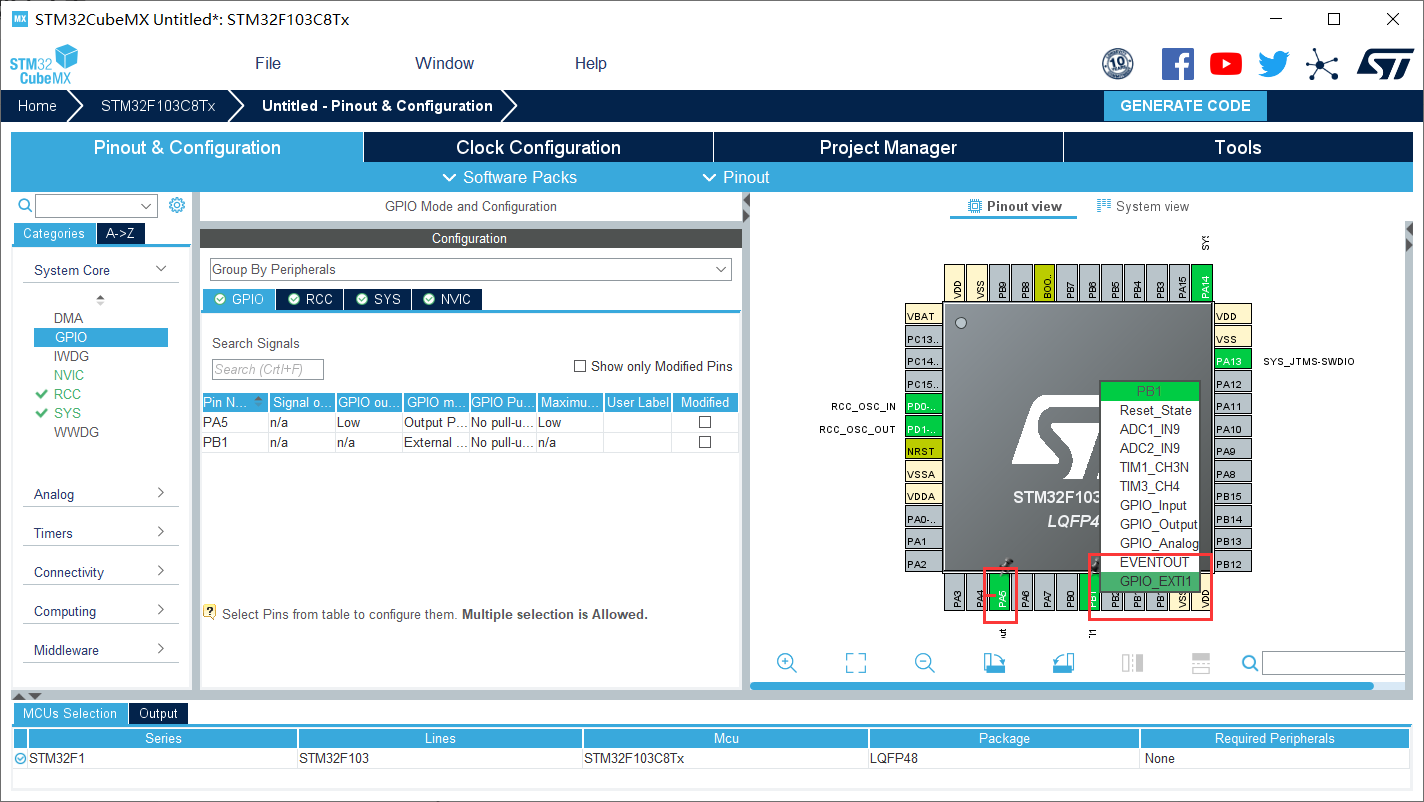Collapse the System Core section
This screenshot has height=802, width=1424.
click(x=161, y=269)
